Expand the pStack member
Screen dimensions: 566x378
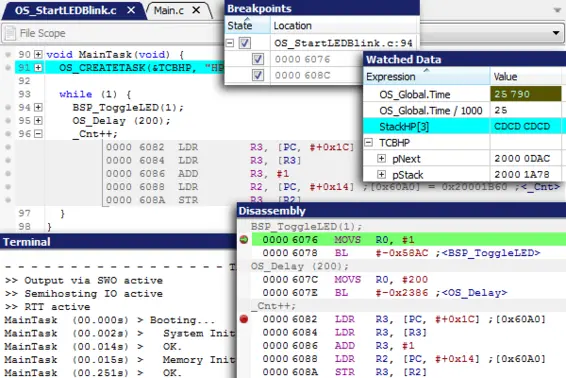[x=381, y=175]
